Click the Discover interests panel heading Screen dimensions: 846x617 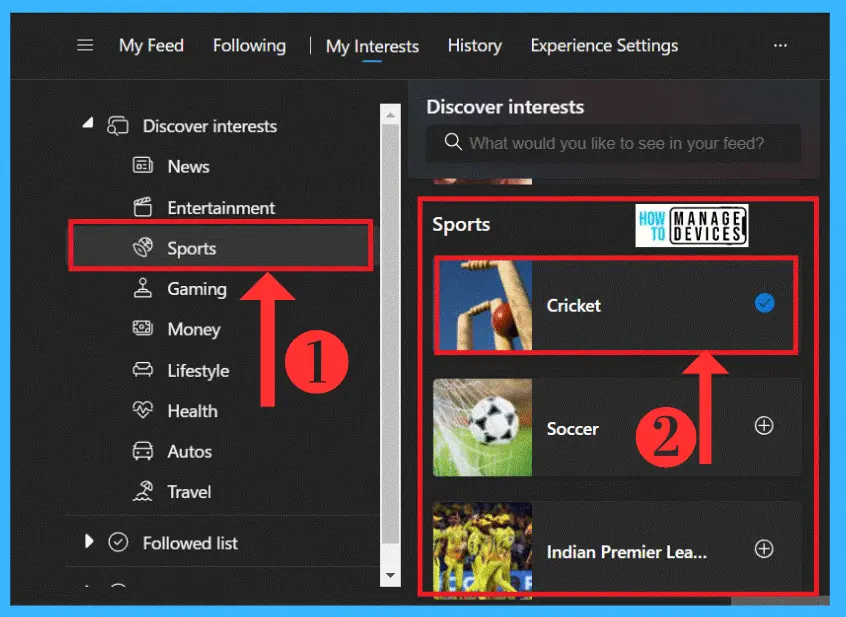pyautogui.click(x=505, y=107)
